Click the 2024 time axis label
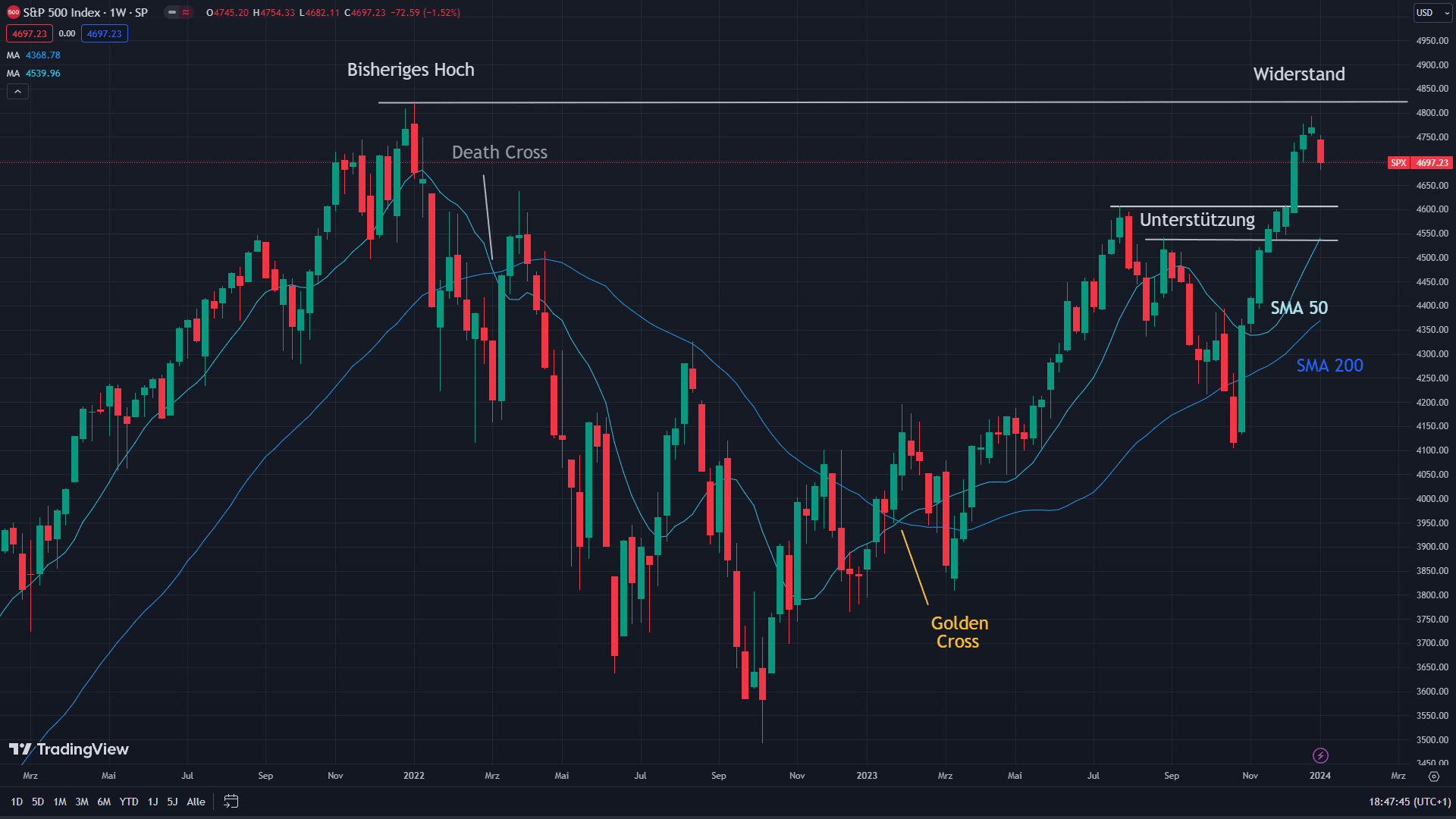The height and width of the screenshot is (819, 1456). click(1320, 776)
